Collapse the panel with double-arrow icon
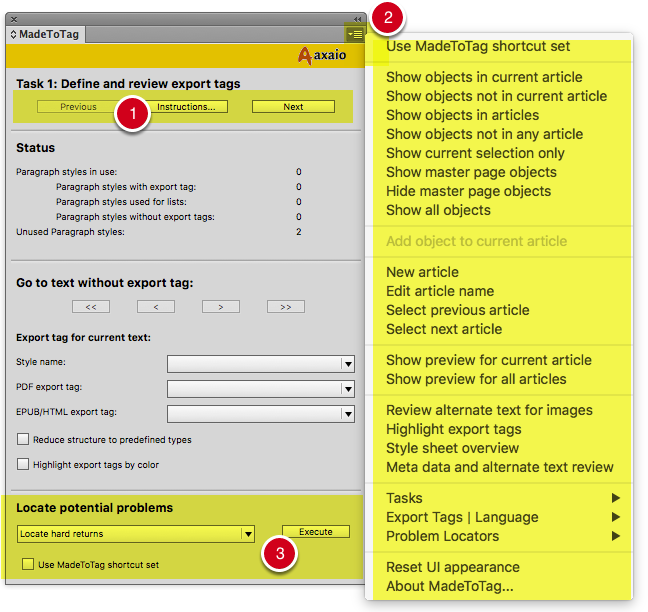648x612 pixels. pos(357,19)
